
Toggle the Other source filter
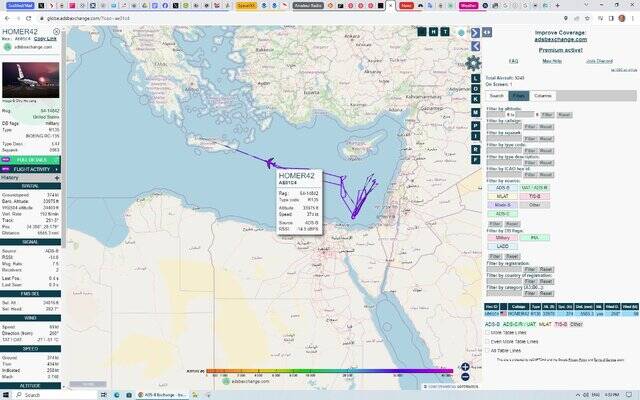coord(535,205)
